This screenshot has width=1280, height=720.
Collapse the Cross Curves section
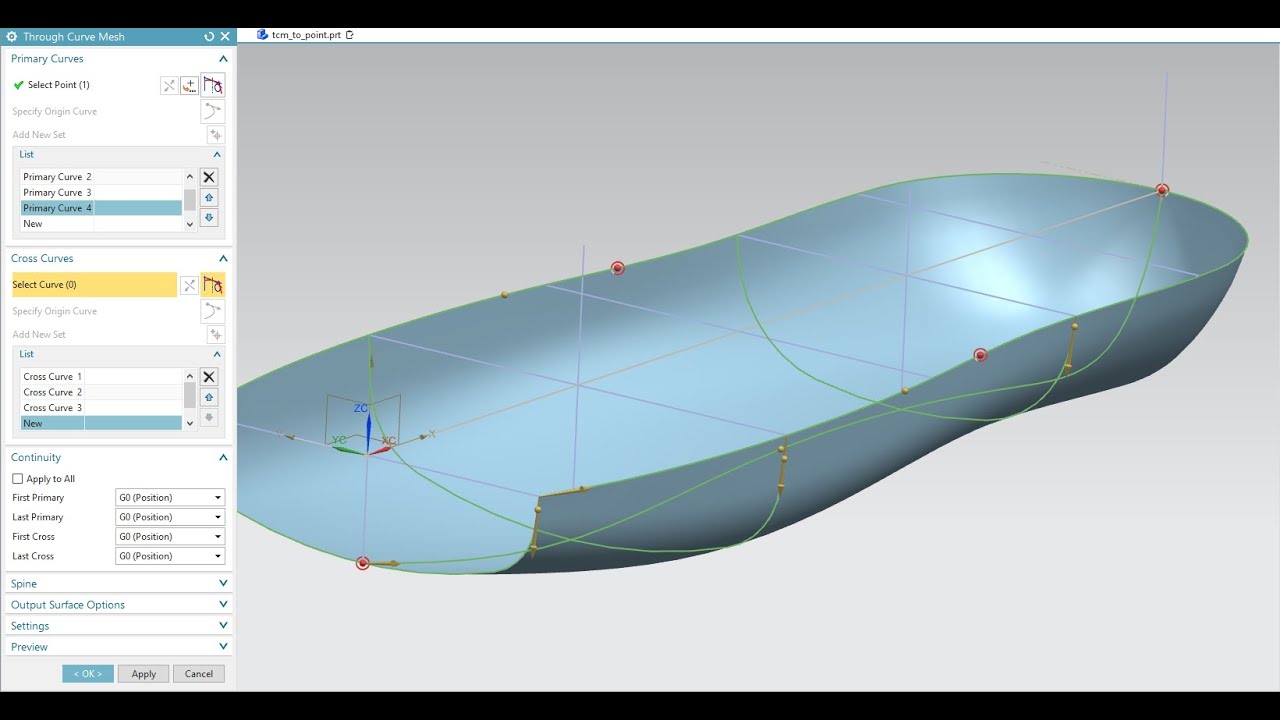223,259
